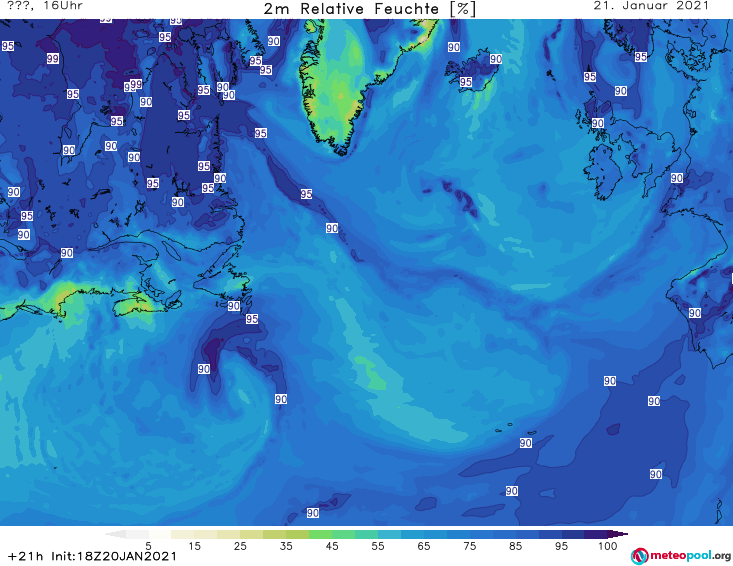733x566 pixels.
Task: Click the '90' contour label on Iberian Peninsula
Action: (x=694, y=313)
